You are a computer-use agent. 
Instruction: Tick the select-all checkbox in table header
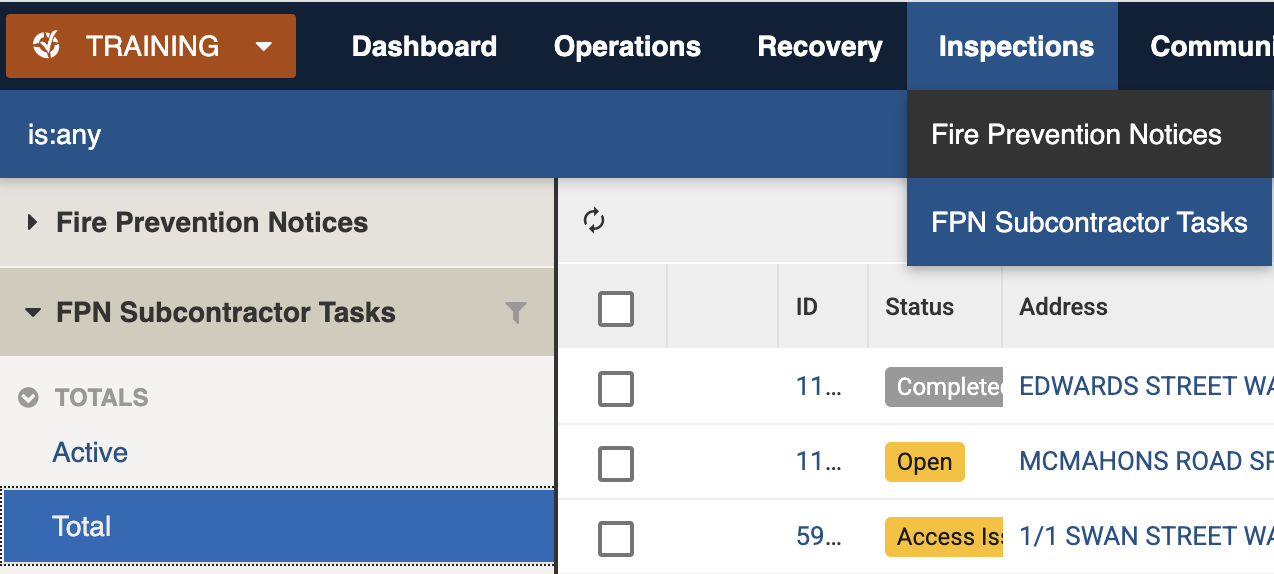(616, 308)
